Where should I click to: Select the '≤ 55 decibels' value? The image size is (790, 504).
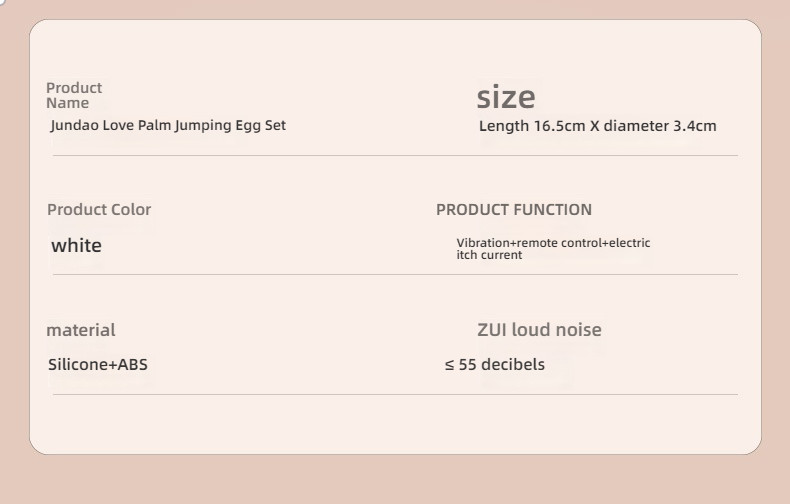click(495, 364)
